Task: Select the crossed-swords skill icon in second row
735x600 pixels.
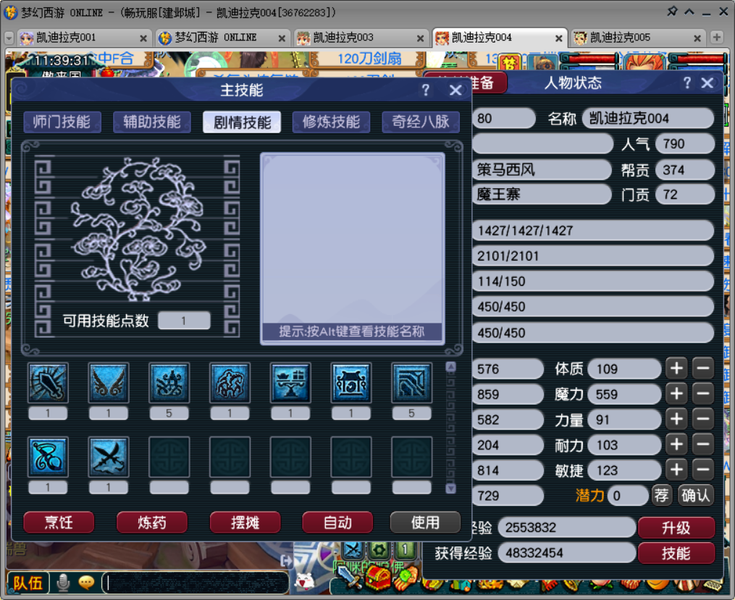Action: coord(108,457)
